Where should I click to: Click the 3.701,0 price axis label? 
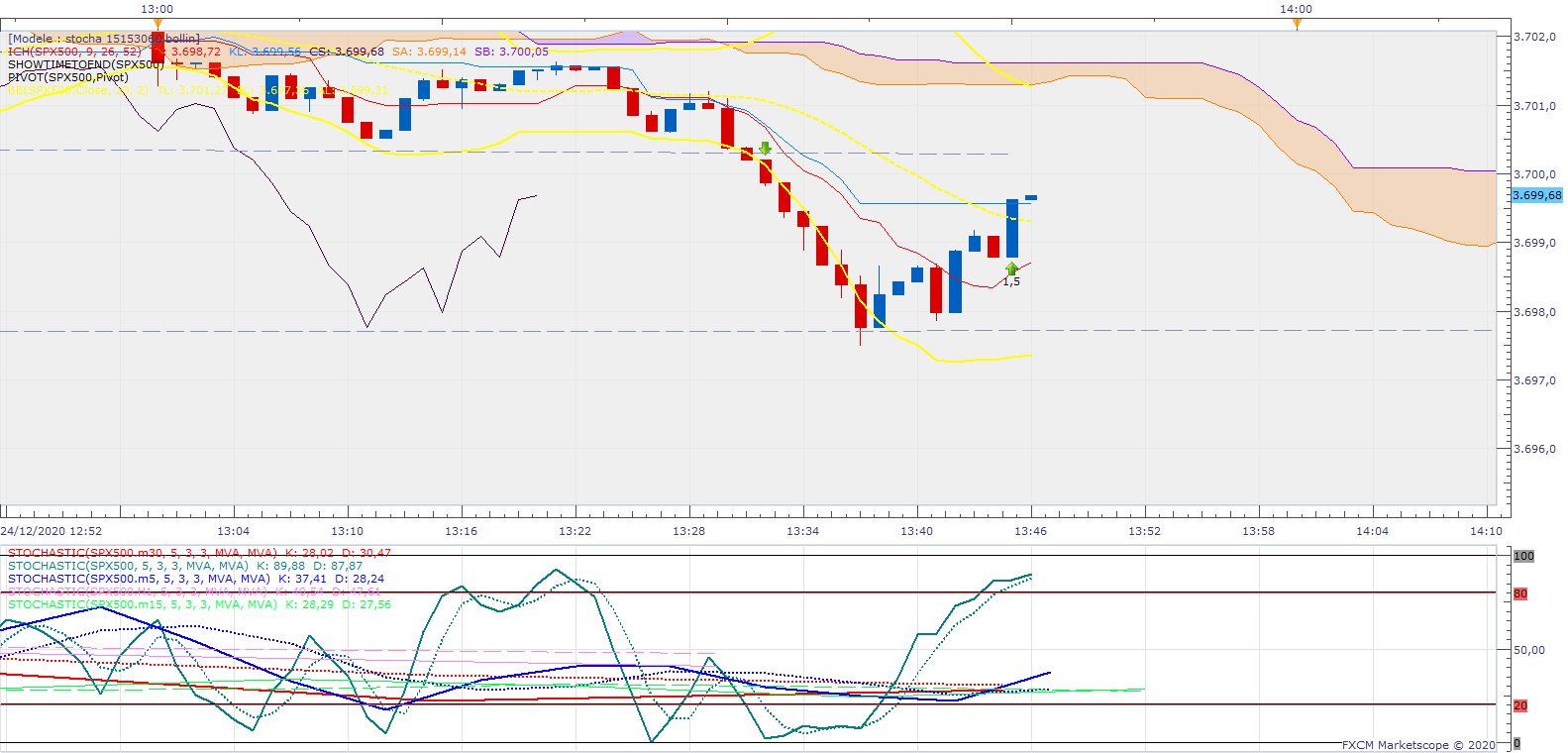[x=1535, y=106]
